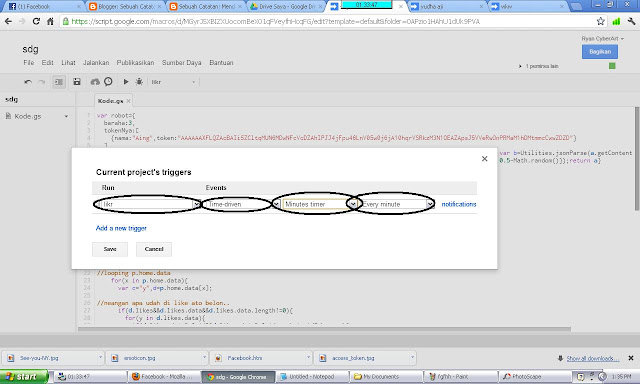This screenshot has height=384, width=640.
Task: Open current project's triggers clock icon
Action: [108, 82]
